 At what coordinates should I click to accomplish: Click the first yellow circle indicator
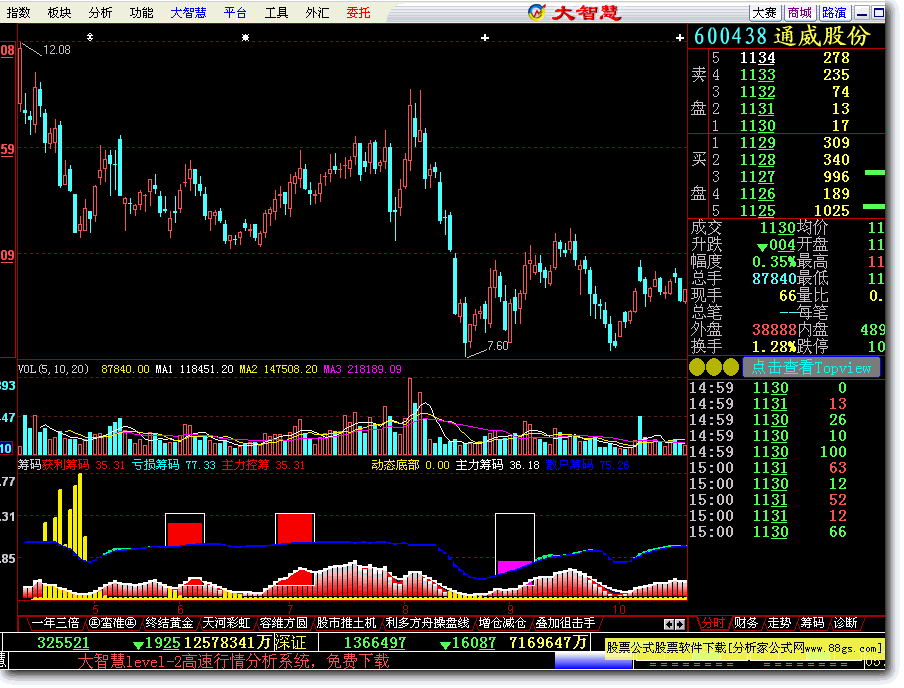(697, 367)
